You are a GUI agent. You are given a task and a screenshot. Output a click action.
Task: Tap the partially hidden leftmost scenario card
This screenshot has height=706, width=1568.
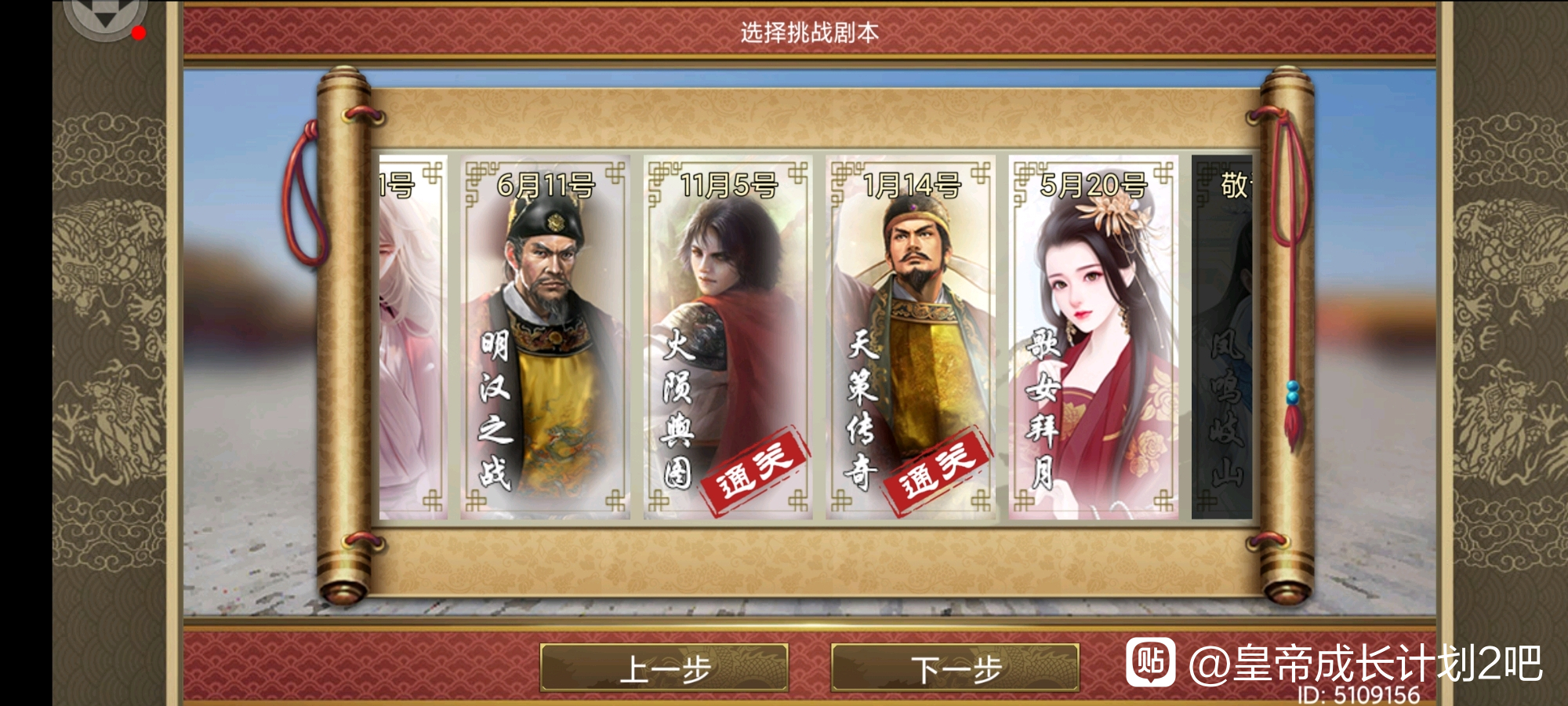[x=413, y=337]
